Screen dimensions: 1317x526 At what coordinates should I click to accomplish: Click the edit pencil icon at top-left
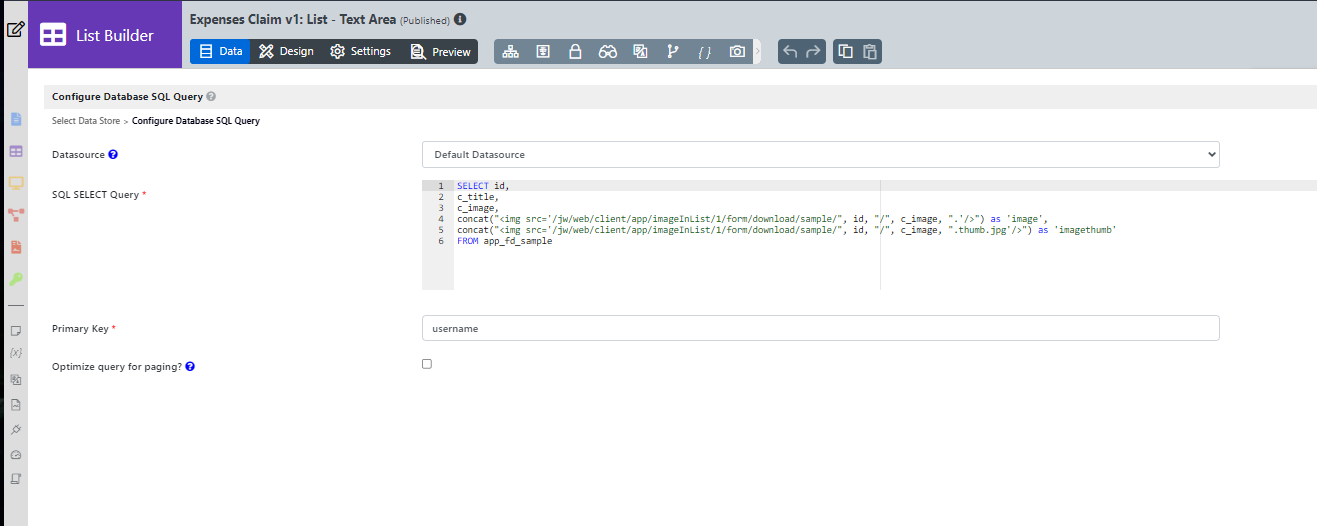point(15,29)
